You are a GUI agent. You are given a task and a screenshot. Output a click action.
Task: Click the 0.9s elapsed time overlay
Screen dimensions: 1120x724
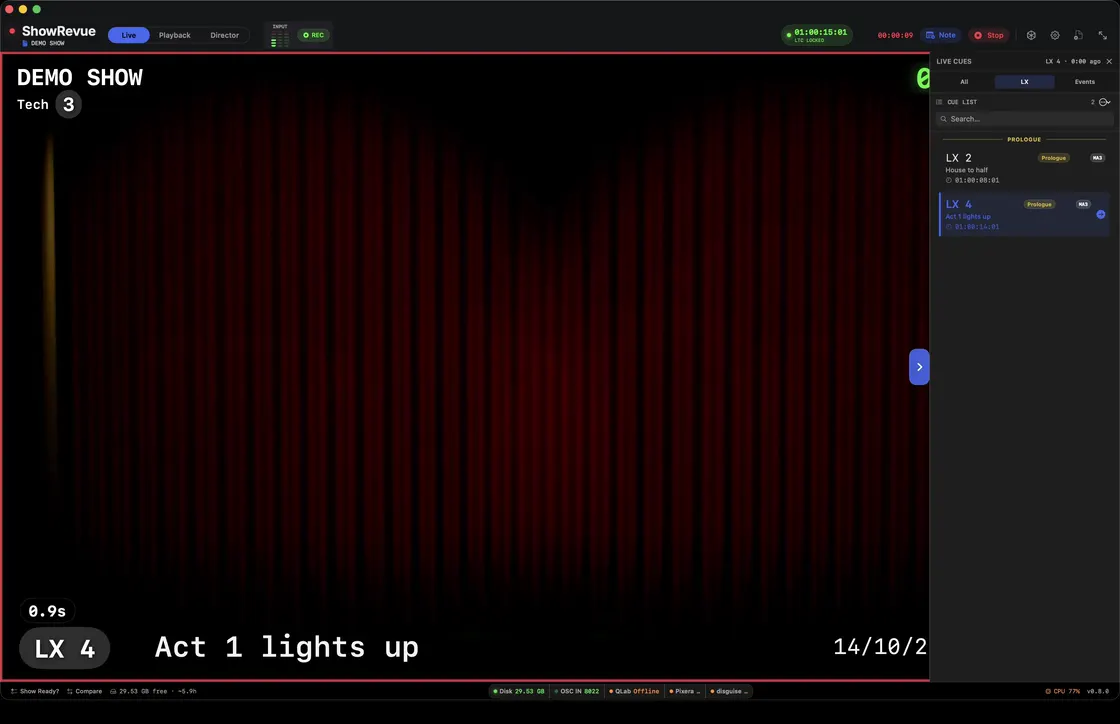coord(47,611)
